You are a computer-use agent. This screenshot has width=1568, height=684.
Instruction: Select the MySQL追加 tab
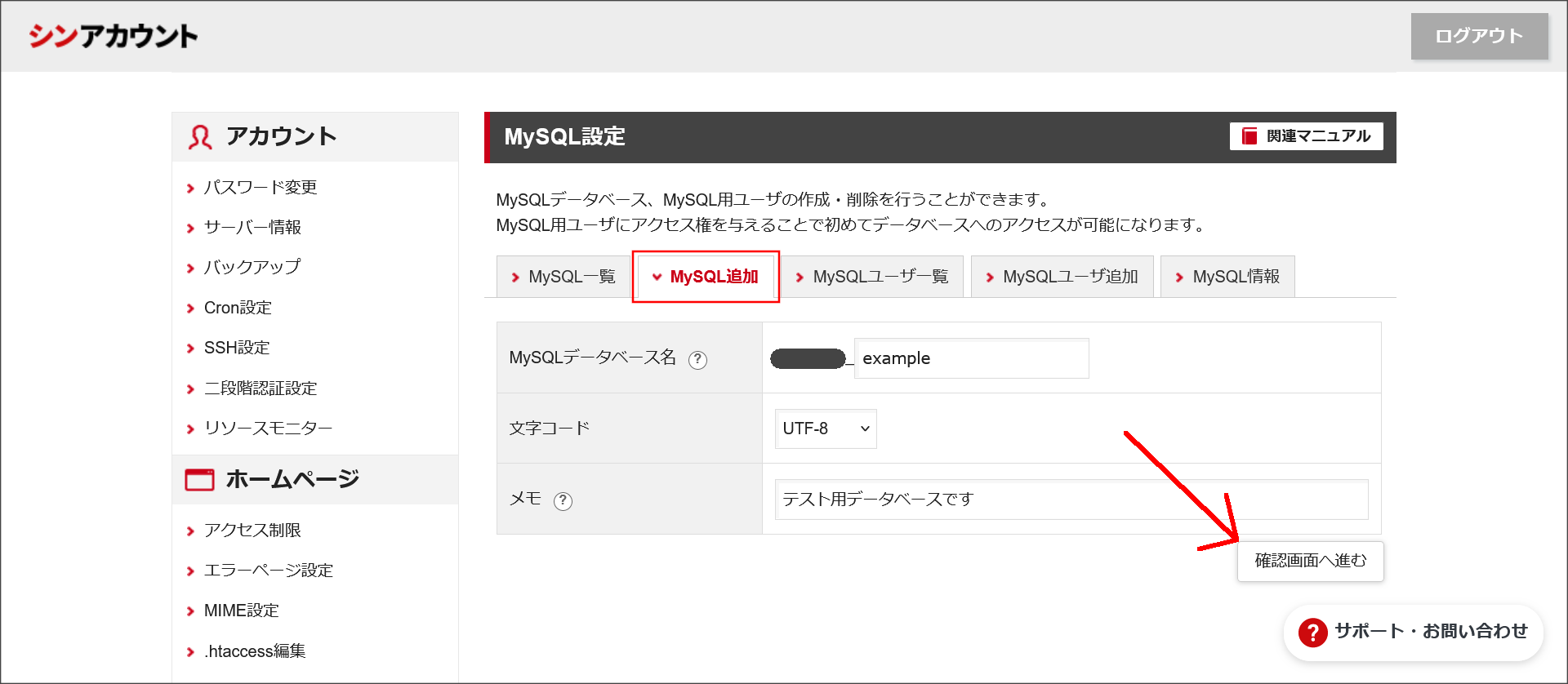tap(706, 277)
